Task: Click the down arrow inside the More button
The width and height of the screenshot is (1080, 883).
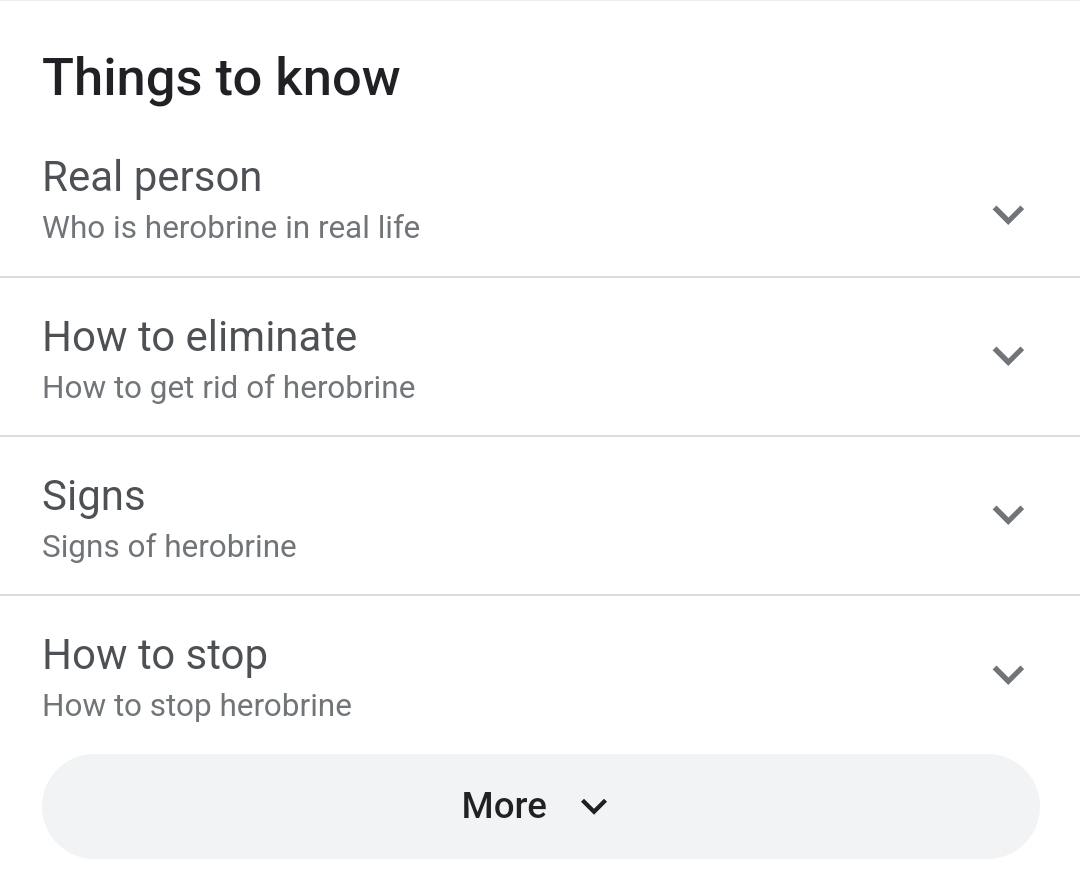Action: [x=594, y=807]
